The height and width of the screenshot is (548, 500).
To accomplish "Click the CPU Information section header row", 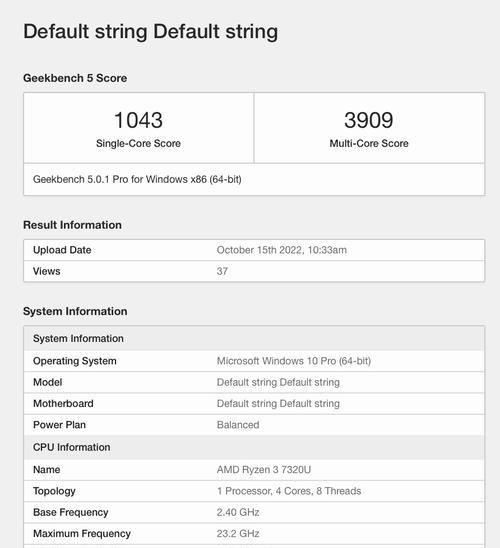I will 254,447.
